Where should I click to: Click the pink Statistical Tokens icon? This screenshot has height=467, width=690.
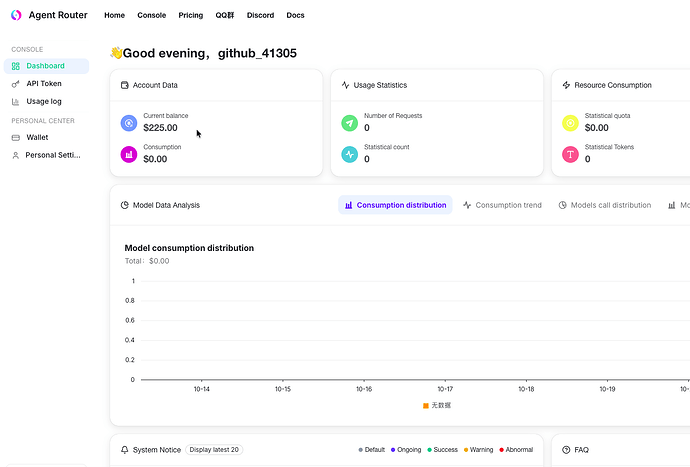[x=570, y=154]
